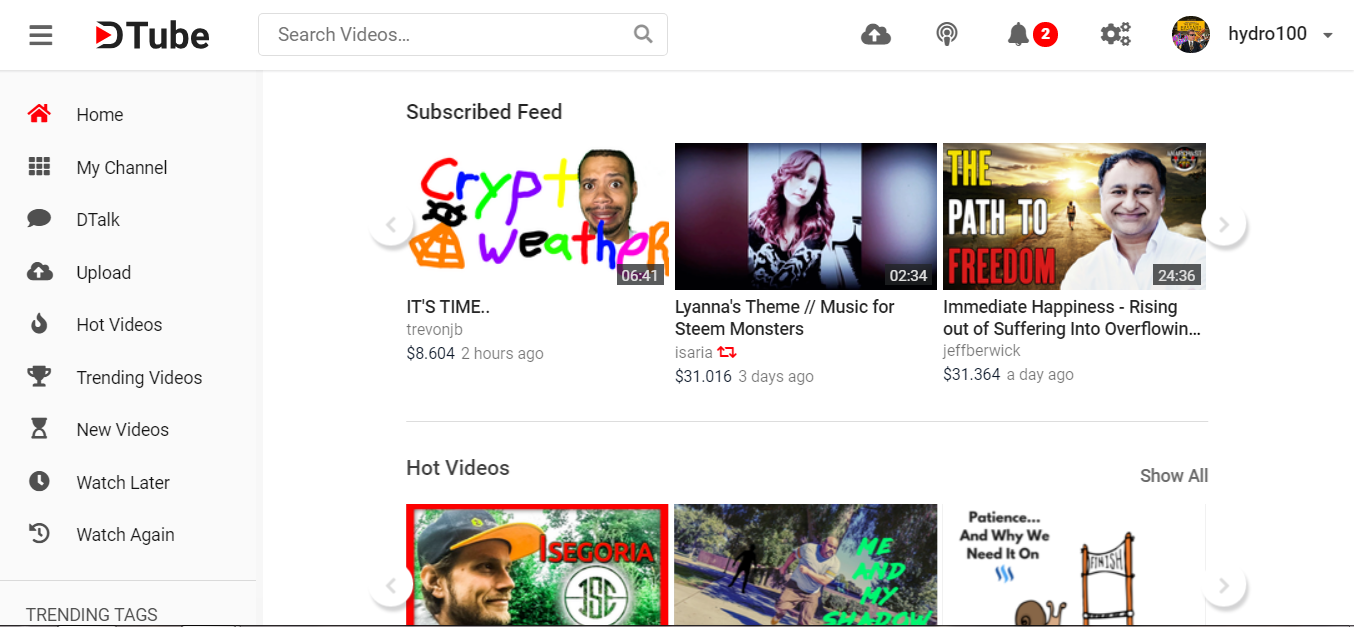Open the Patience snail video thumbnail

(x=1074, y=565)
